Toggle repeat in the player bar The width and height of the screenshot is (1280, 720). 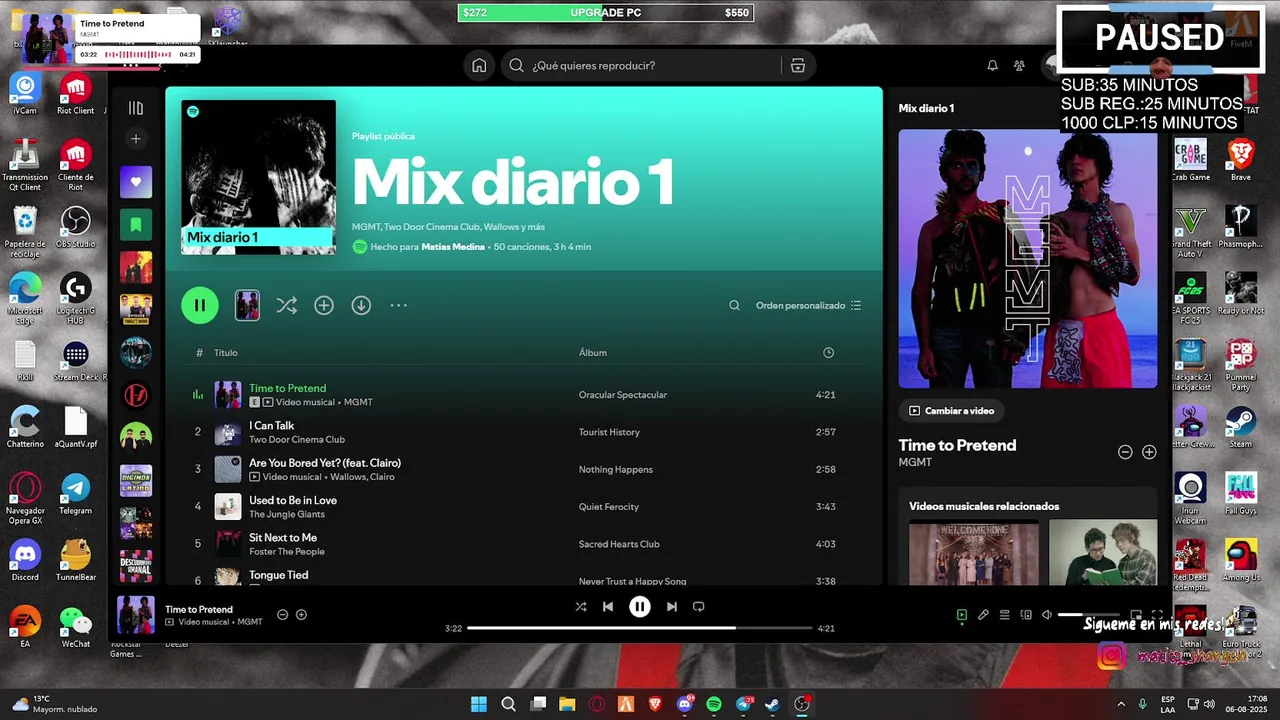click(699, 607)
